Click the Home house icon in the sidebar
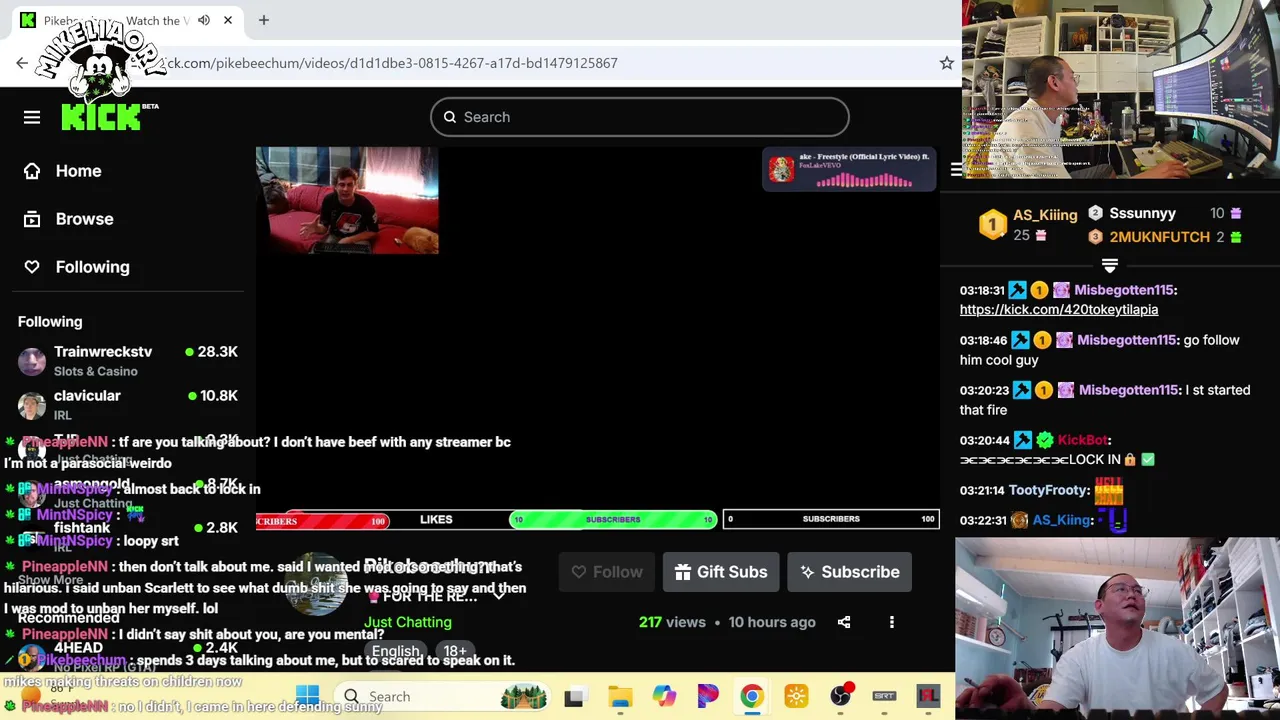 pyautogui.click(x=32, y=171)
